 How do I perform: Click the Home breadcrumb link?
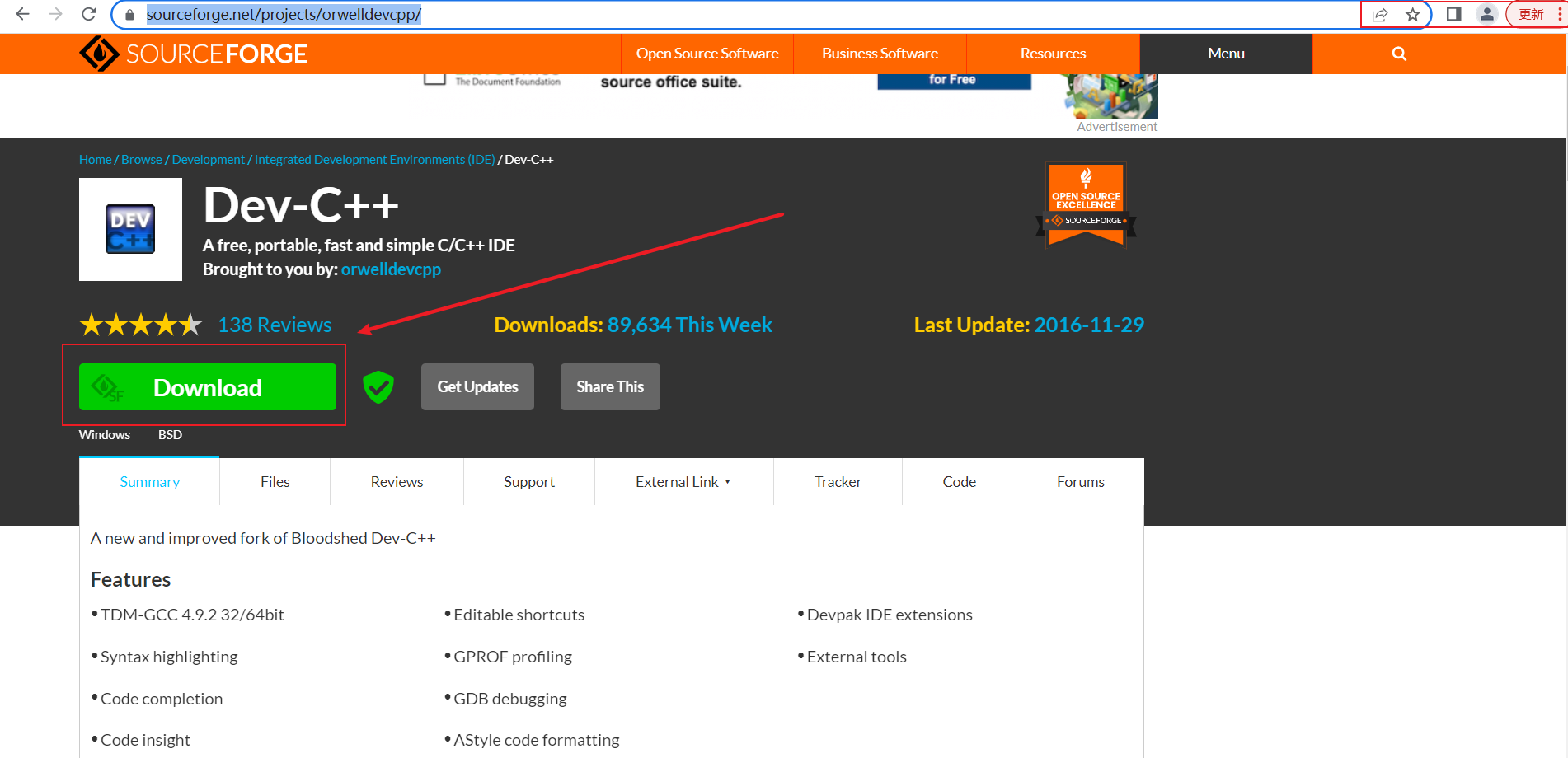point(96,160)
